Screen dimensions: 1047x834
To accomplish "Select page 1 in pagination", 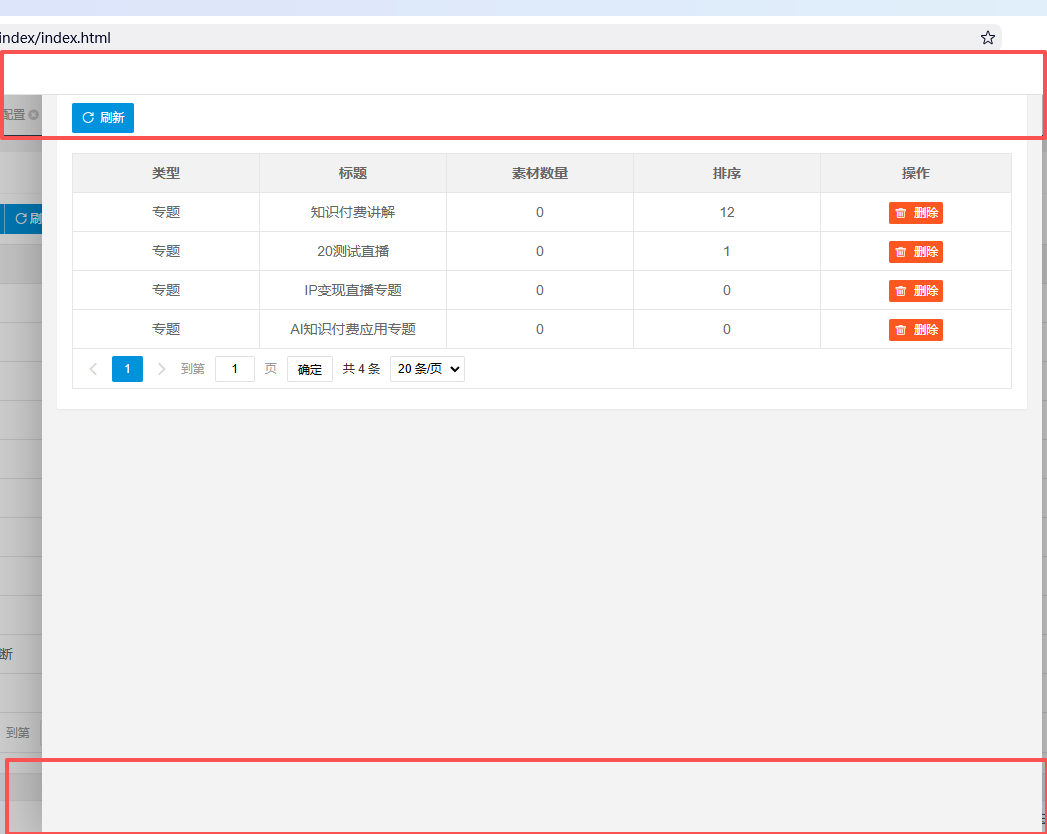I will [x=127, y=369].
